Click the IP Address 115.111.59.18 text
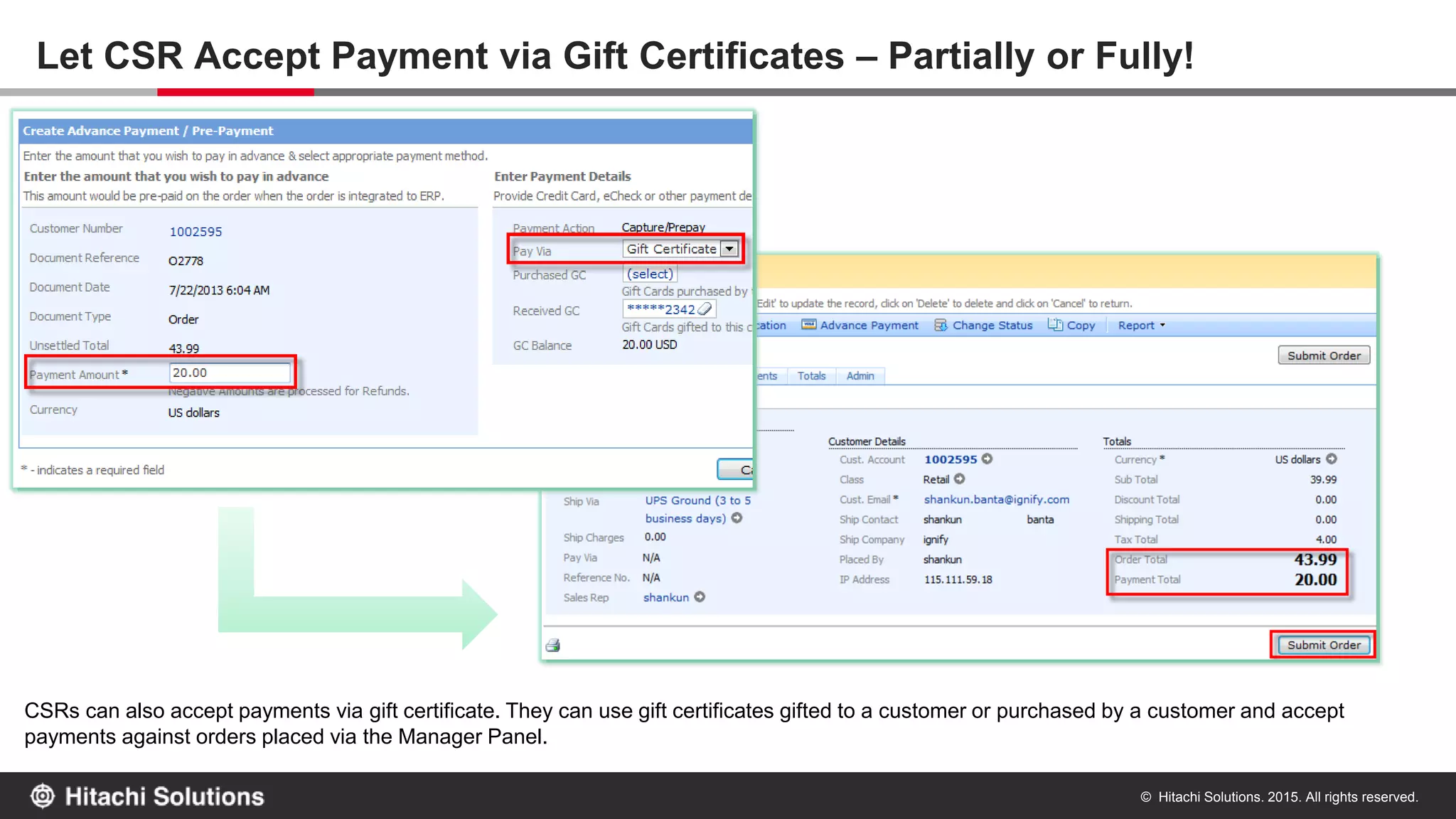Viewport: 1456px width, 819px height. click(958, 579)
